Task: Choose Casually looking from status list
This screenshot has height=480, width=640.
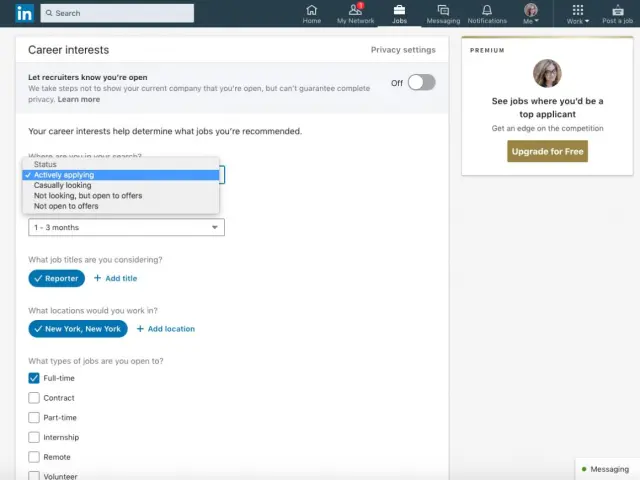Action: pyautogui.click(x=62, y=185)
